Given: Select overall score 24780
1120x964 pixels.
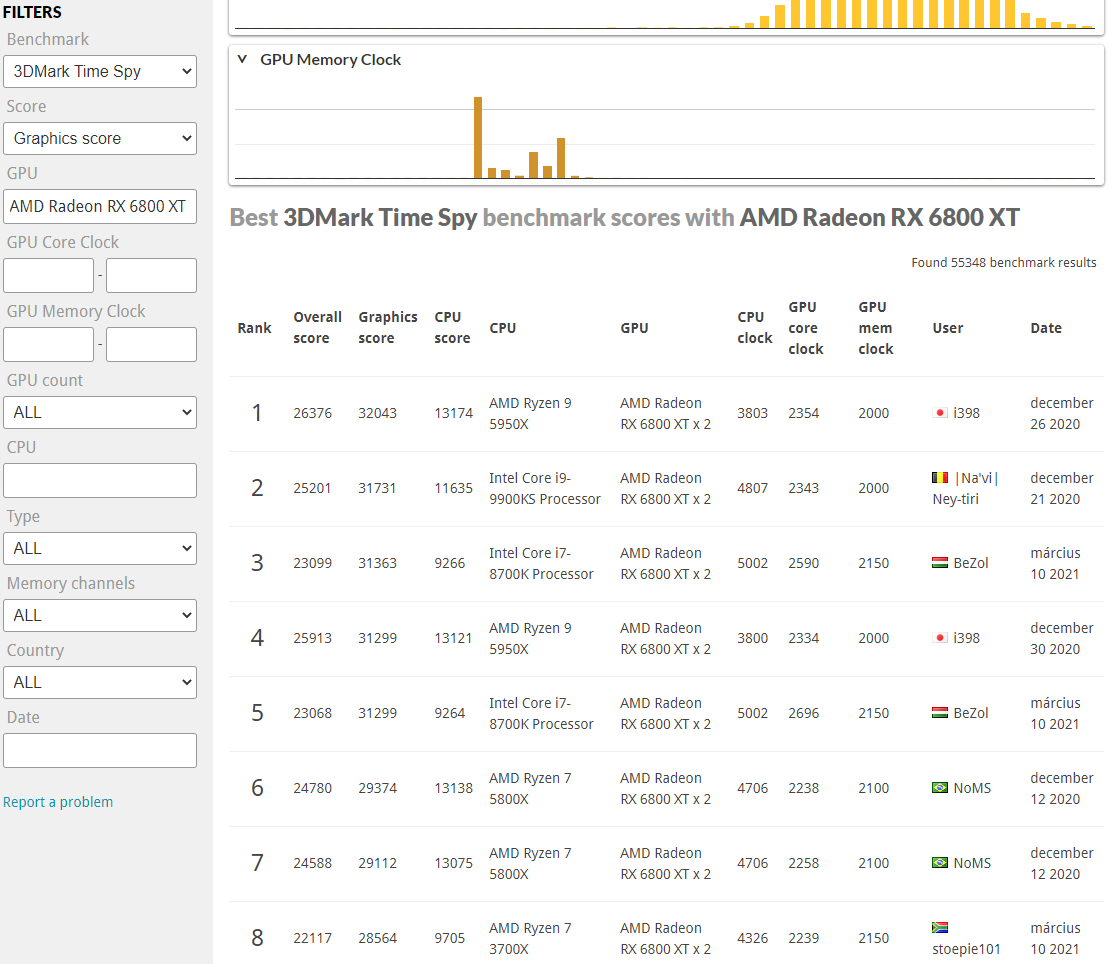Looking at the screenshot, I should (x=313, y=788).
